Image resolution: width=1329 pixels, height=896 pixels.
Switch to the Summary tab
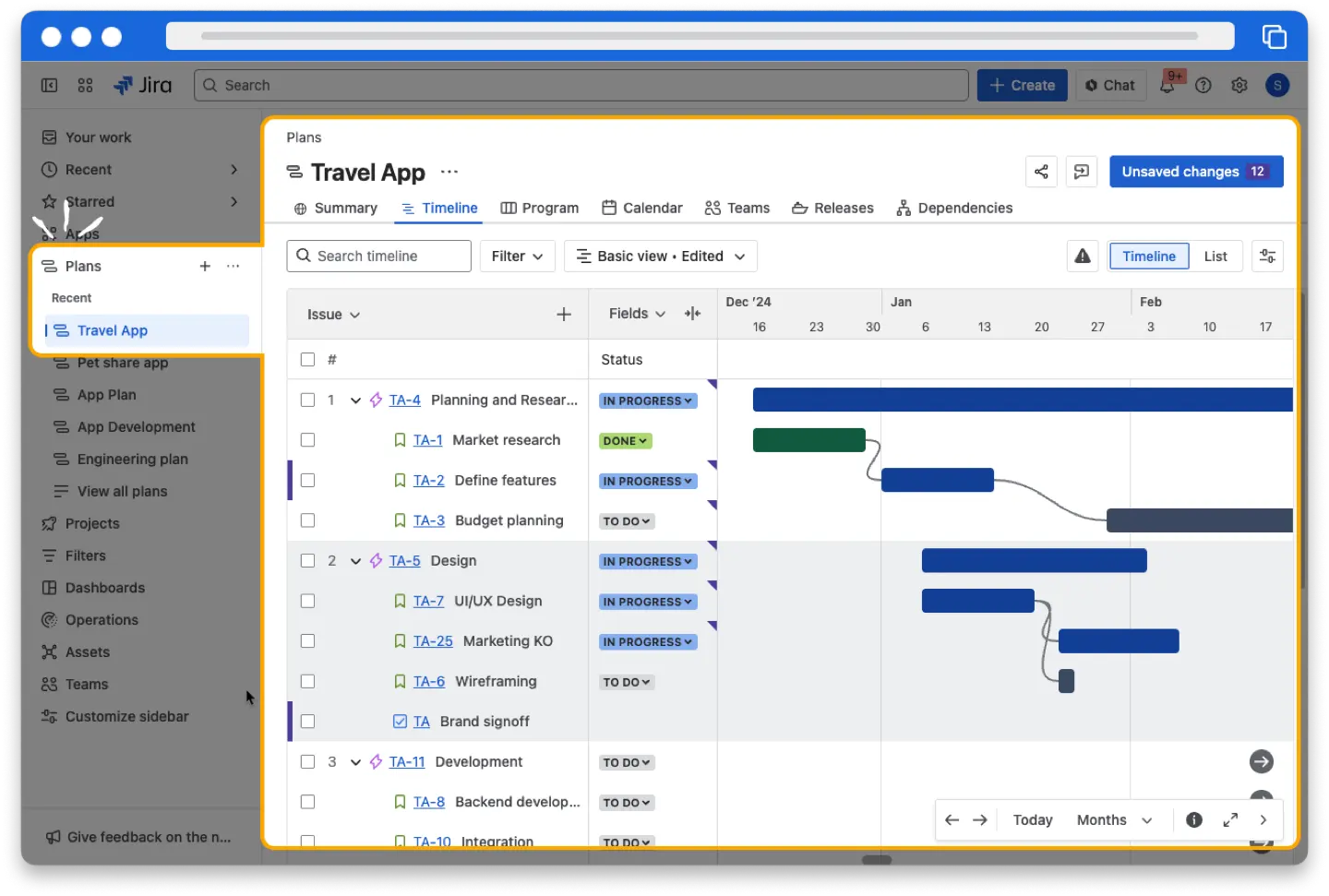[336, 208]
